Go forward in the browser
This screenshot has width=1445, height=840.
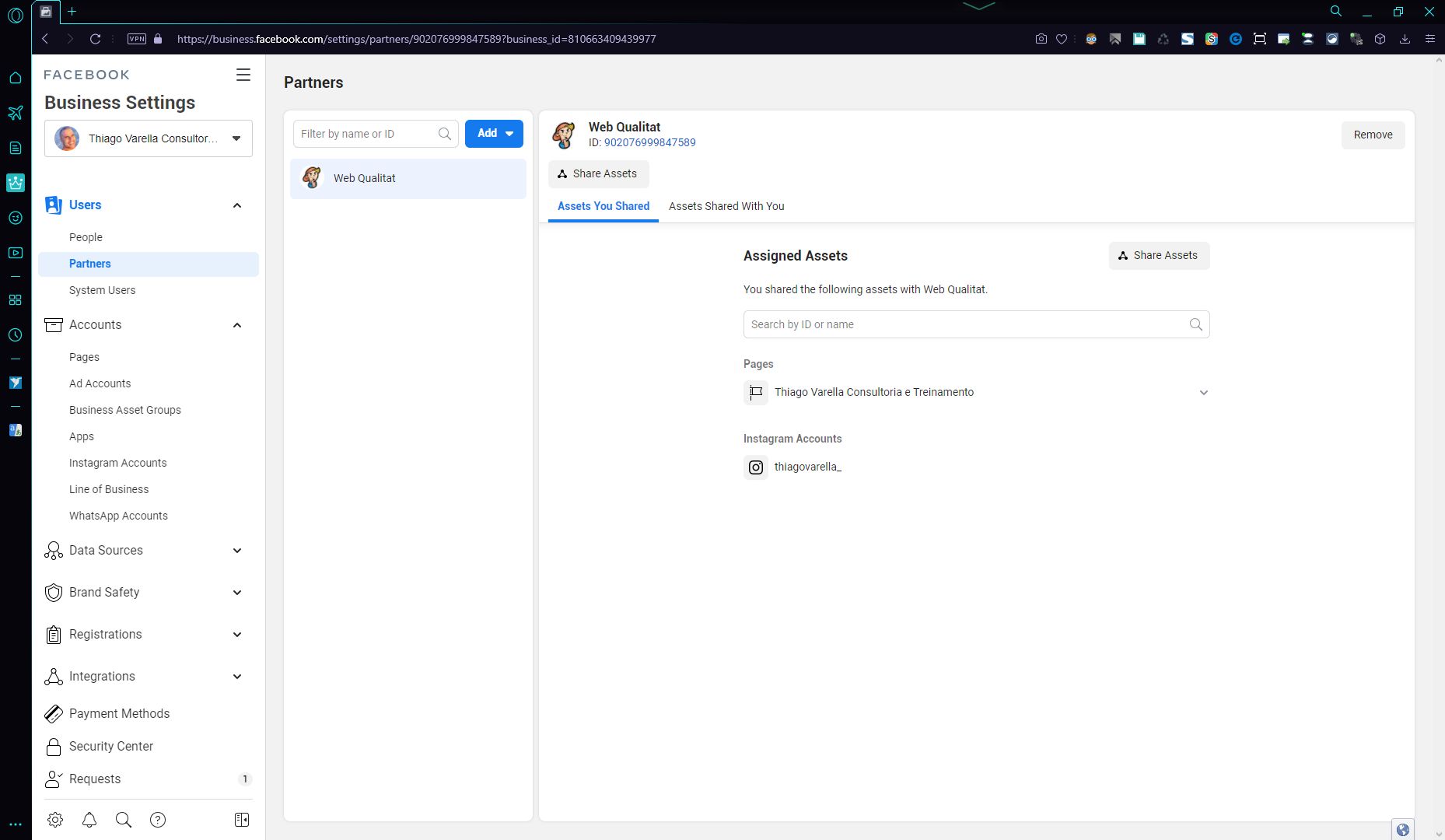click(70, 39)
